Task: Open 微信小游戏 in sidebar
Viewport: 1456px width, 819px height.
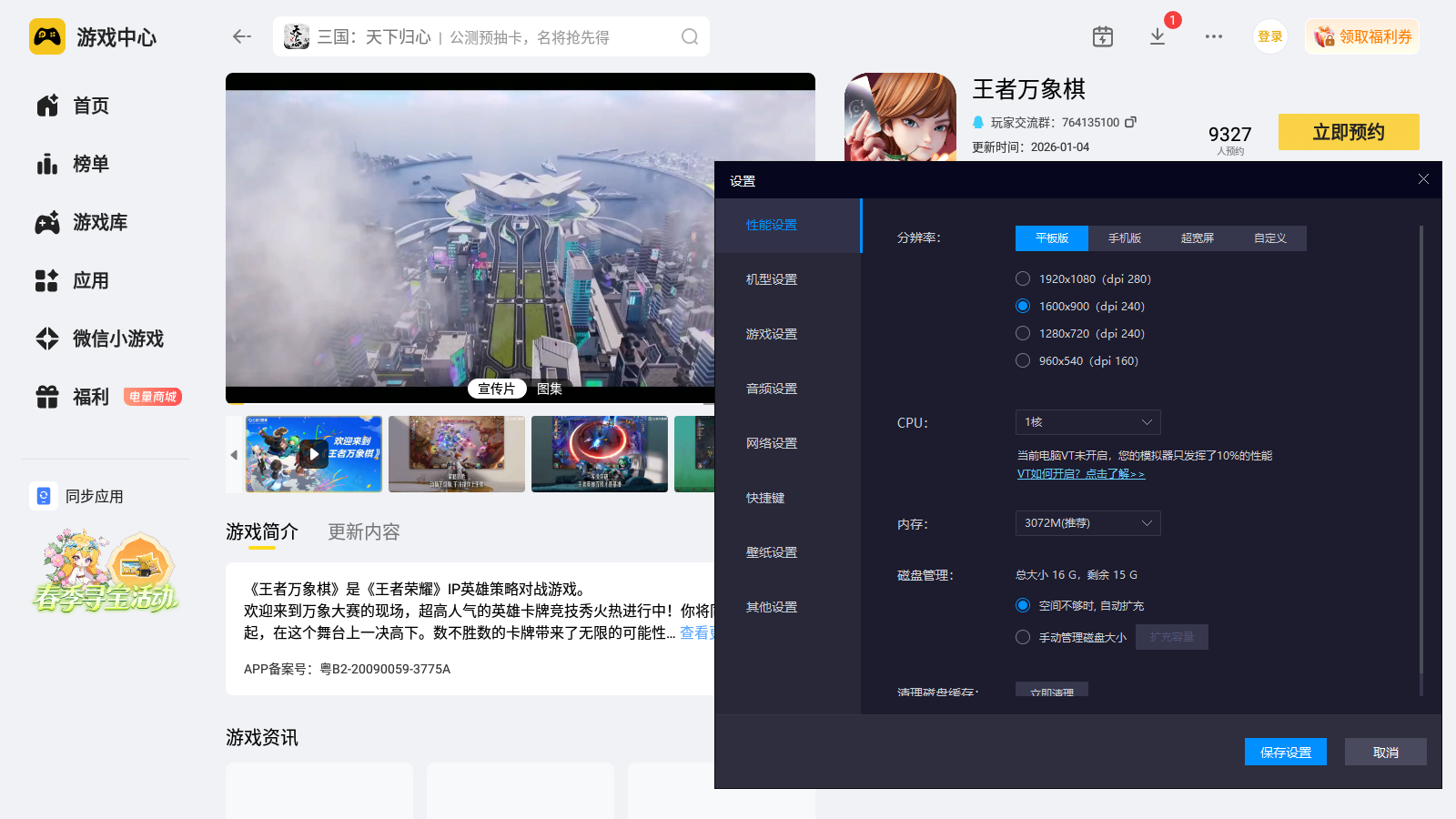Action: [100, 339]
